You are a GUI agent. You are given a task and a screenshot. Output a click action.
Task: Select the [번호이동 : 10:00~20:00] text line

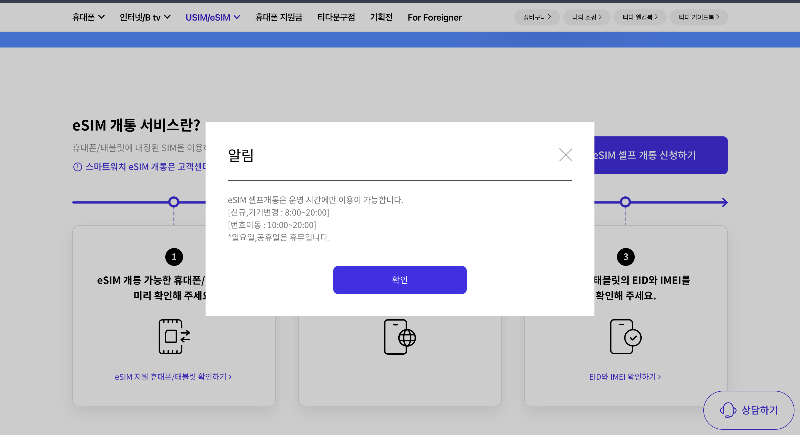point(272,225)
